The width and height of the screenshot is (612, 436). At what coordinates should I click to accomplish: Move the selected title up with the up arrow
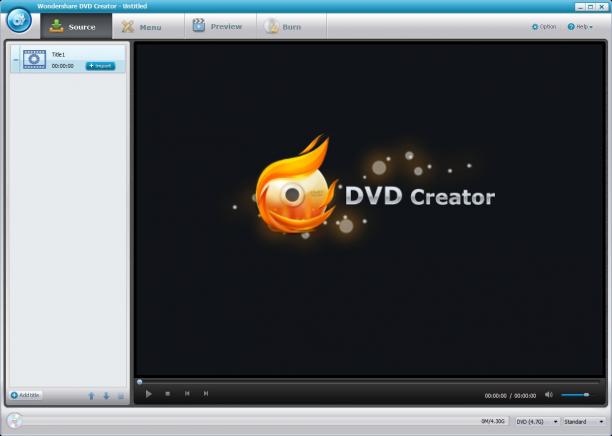coord(91,396)
